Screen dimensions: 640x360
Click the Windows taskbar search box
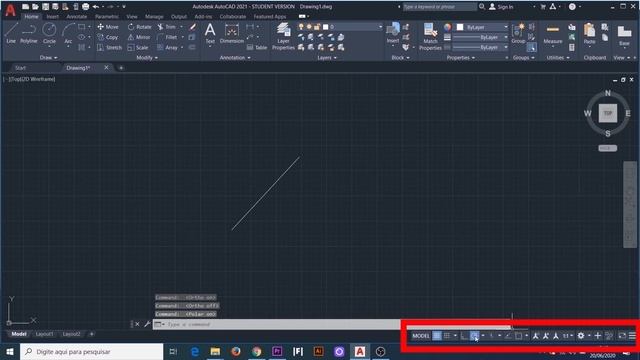pyautogui.click(x=91, y=351)
